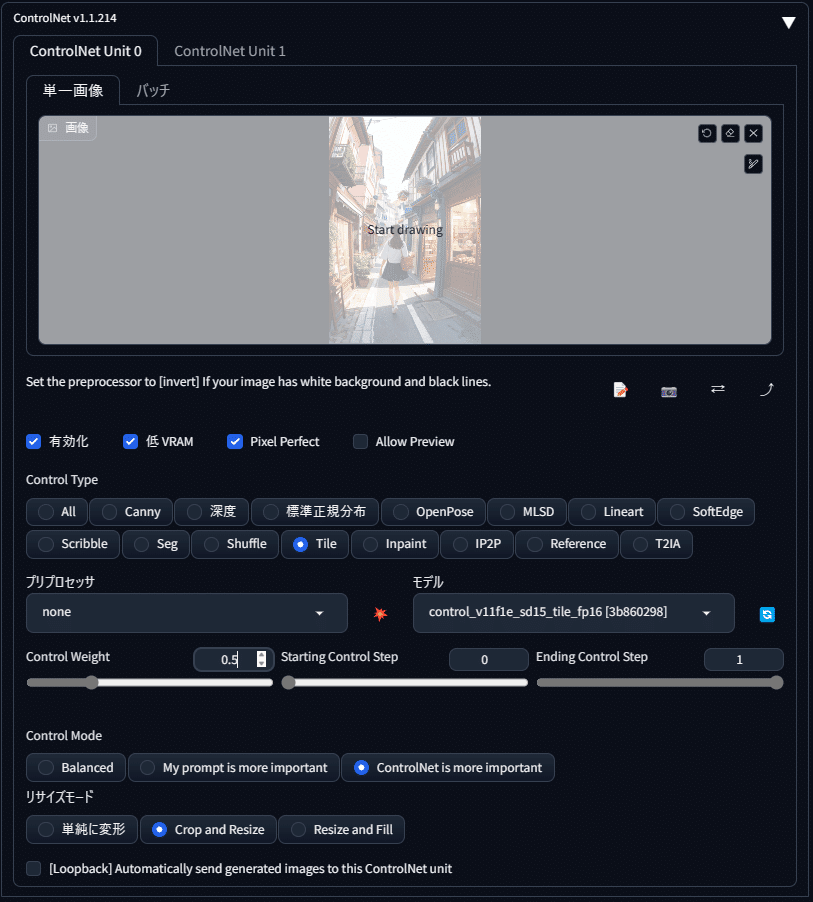Collapse the ControlNet v1.1.214 panel arrow
This screenshot has height=902, width=813.
click(x=788, y=22)
